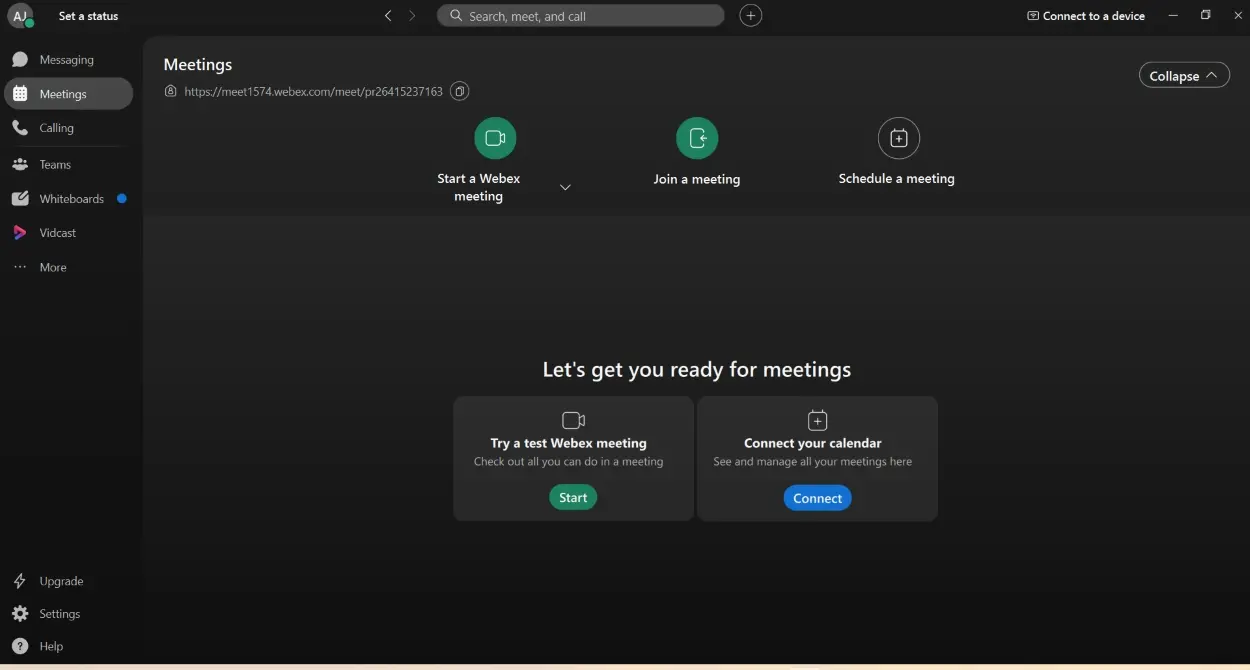Viewport: 1250px width, 670px height.
Task: Open Settings
Action: click(x=47, y=614)
